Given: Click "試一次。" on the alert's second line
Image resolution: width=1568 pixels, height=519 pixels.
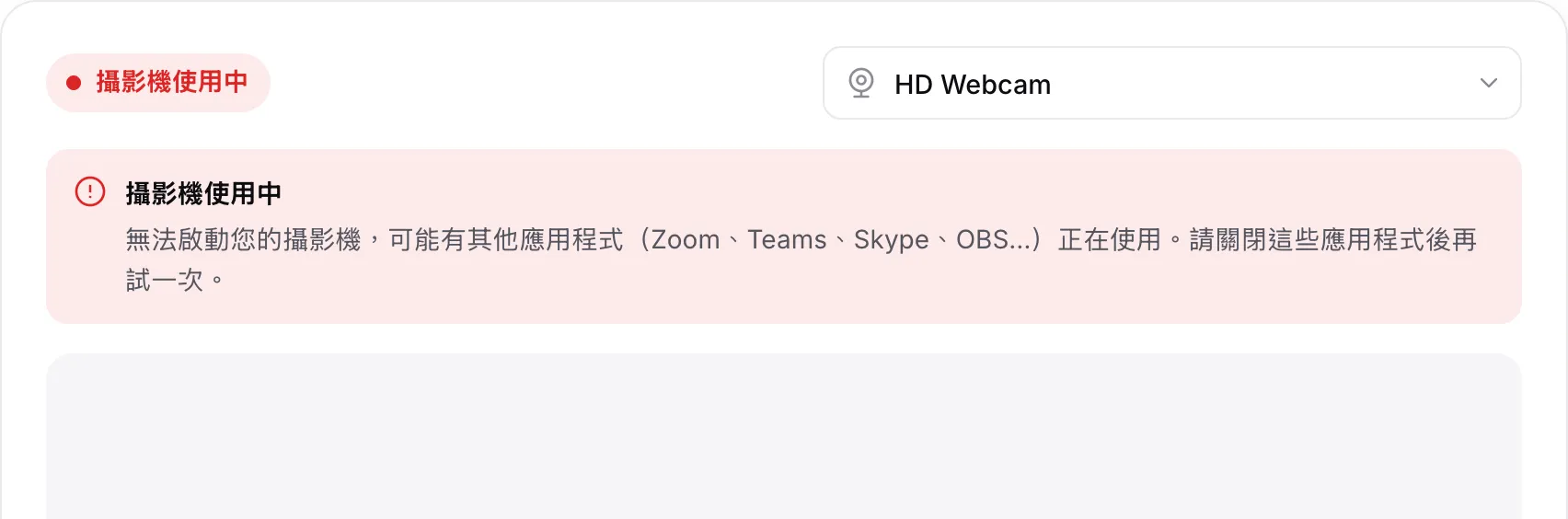Looking at the screenshot, I should [x=175, y=280].
